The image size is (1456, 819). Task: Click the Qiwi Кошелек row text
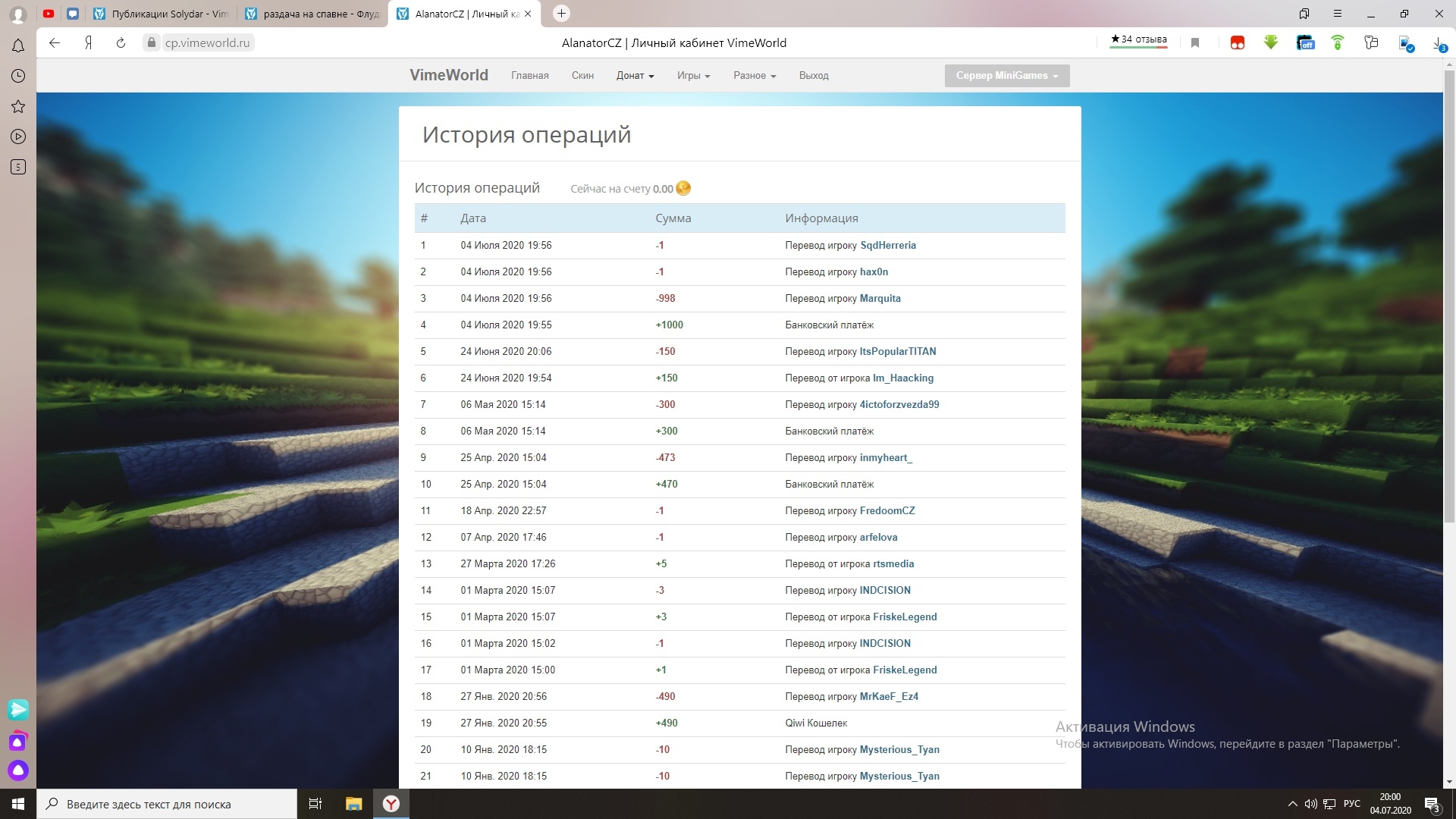coord(816,723)
